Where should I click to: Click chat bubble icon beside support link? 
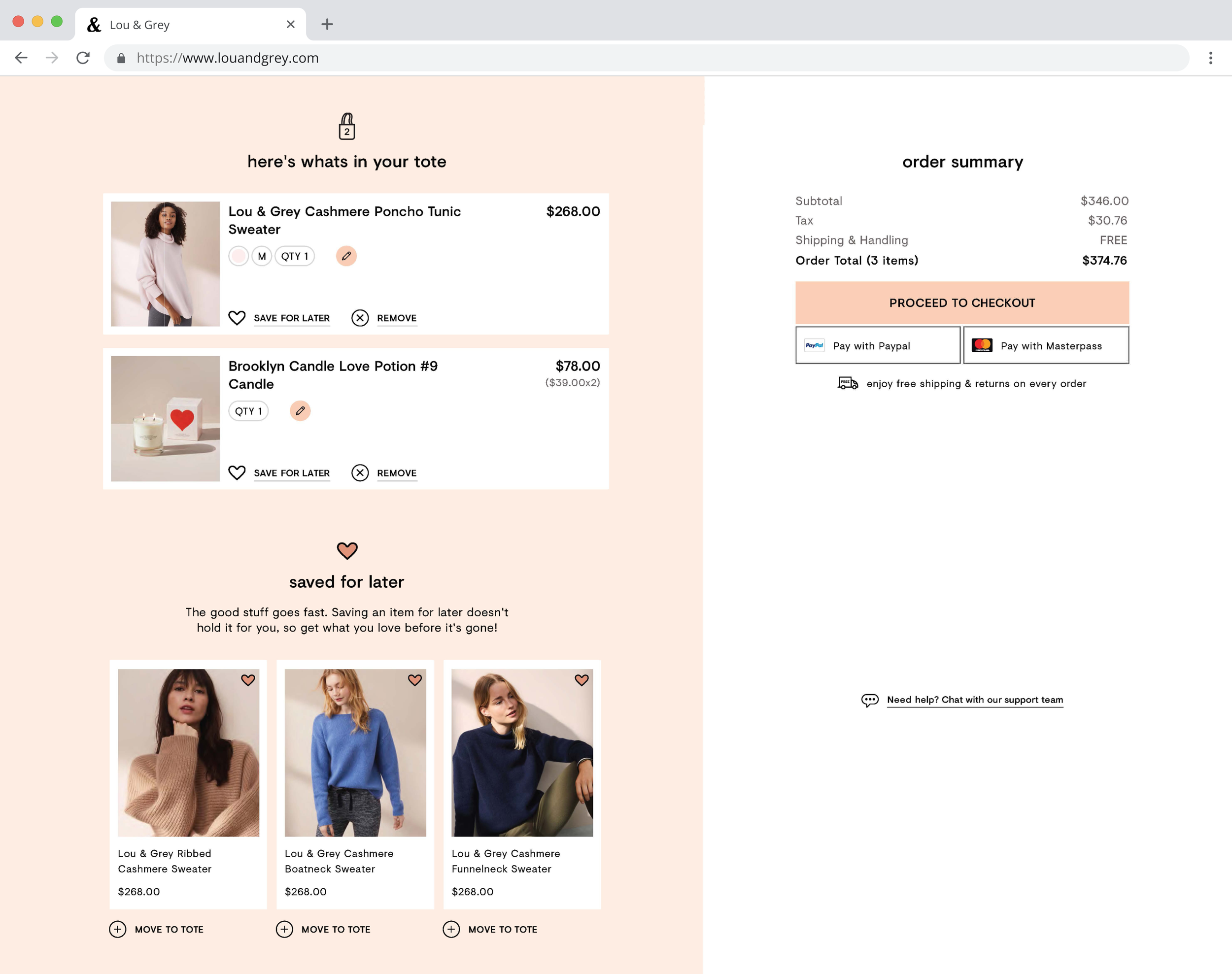tap(869, 700)
